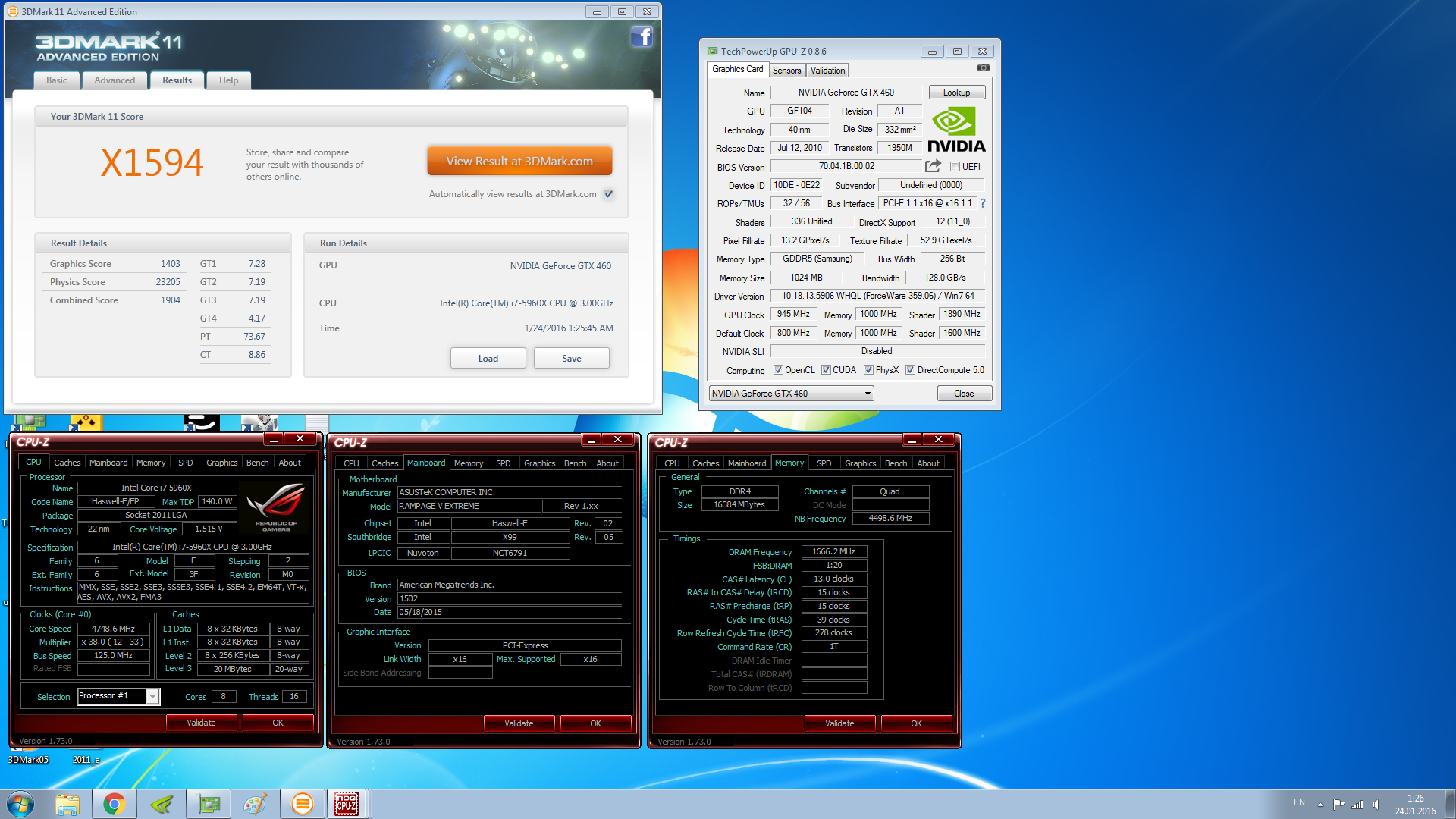
Task: Click the GPU-Z title bar icon
Action: tap(712, 51)
